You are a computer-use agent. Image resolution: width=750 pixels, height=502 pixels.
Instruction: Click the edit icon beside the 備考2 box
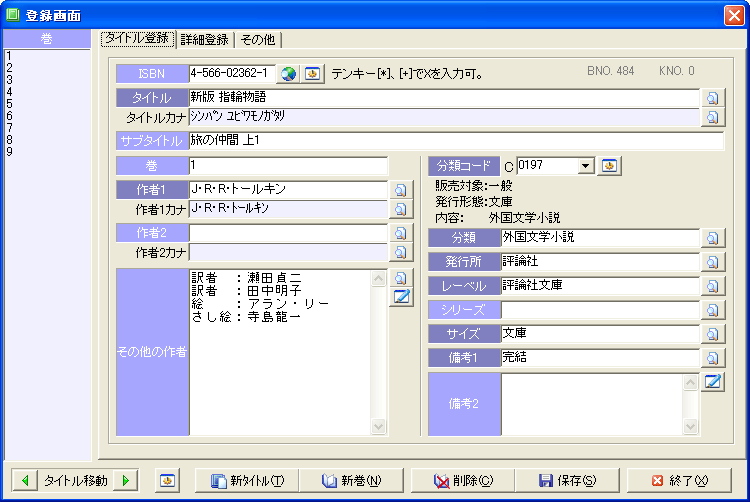click(712, 382)
